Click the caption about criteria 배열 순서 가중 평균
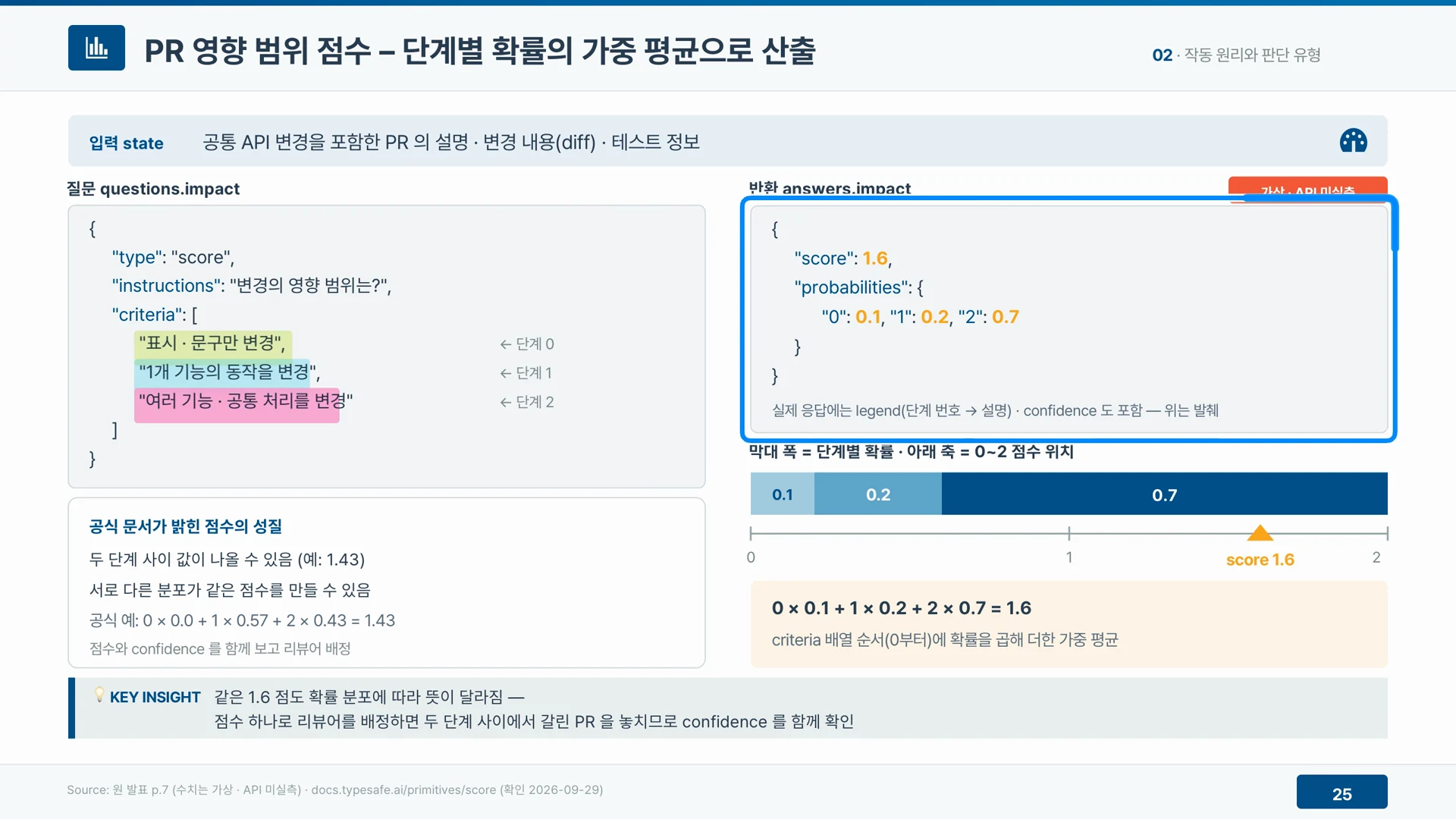Image resolution: width=1456 pixels, height=819 pixels. click(x=945, y=640)
